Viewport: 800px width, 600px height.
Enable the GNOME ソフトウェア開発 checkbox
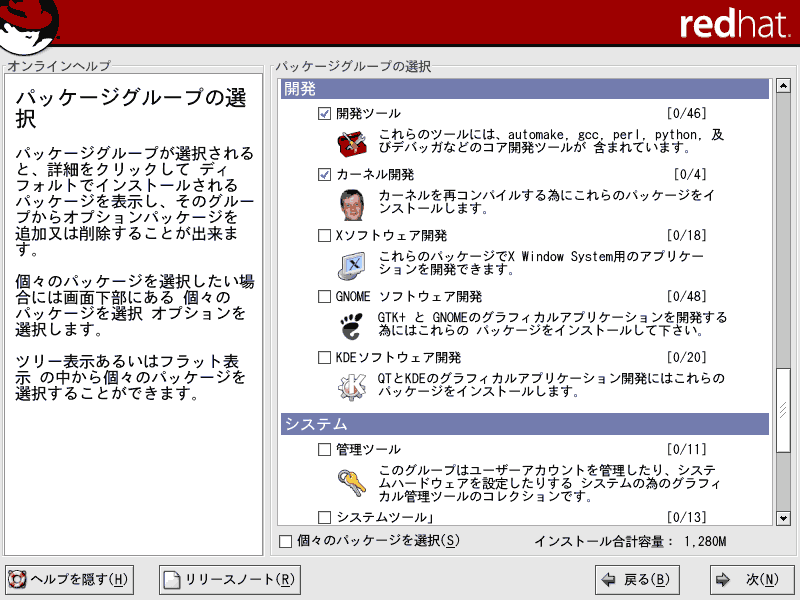(x=323, y=297)
